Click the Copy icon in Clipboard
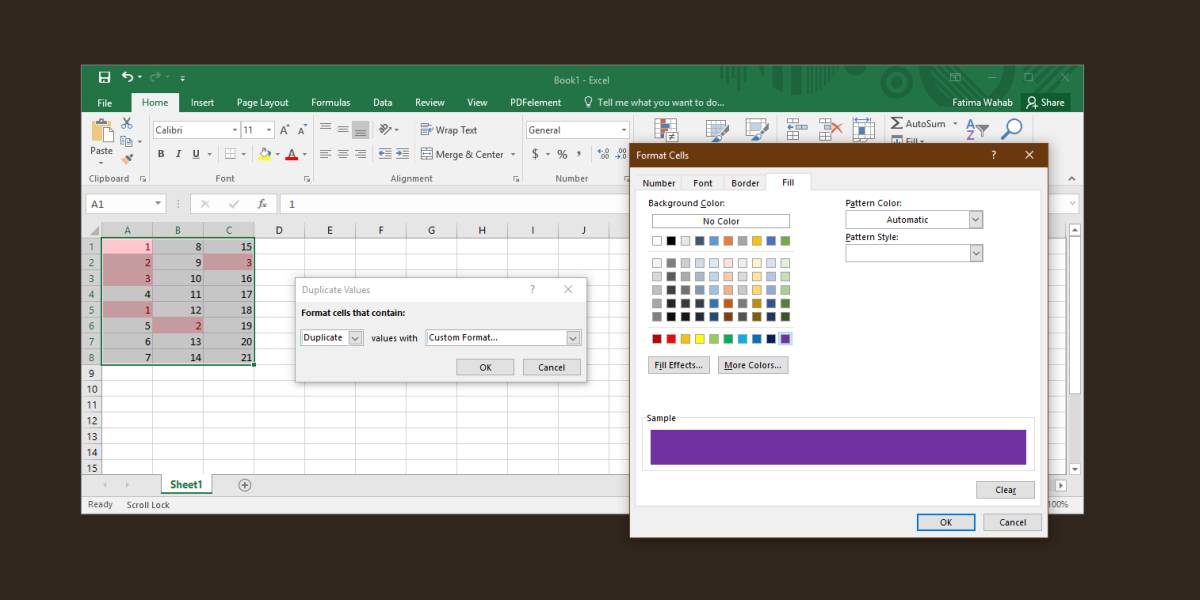This screenshot has height=600, width=1200. tap(127, 141)
